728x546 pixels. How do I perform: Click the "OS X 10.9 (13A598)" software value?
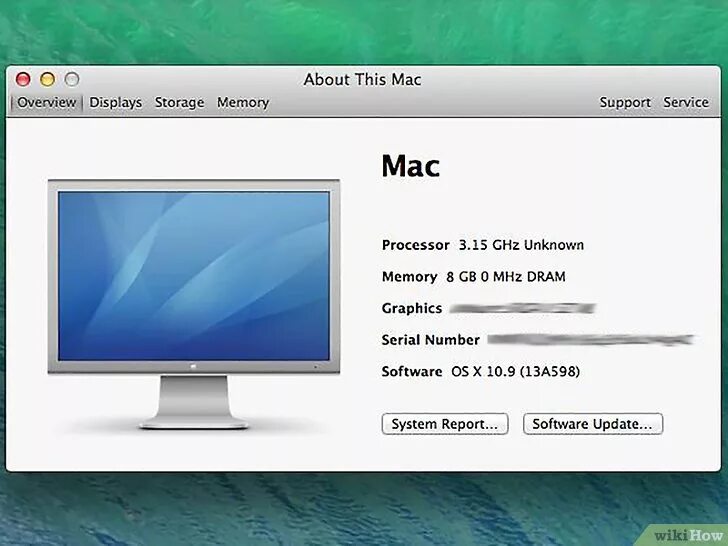(515, 371)
